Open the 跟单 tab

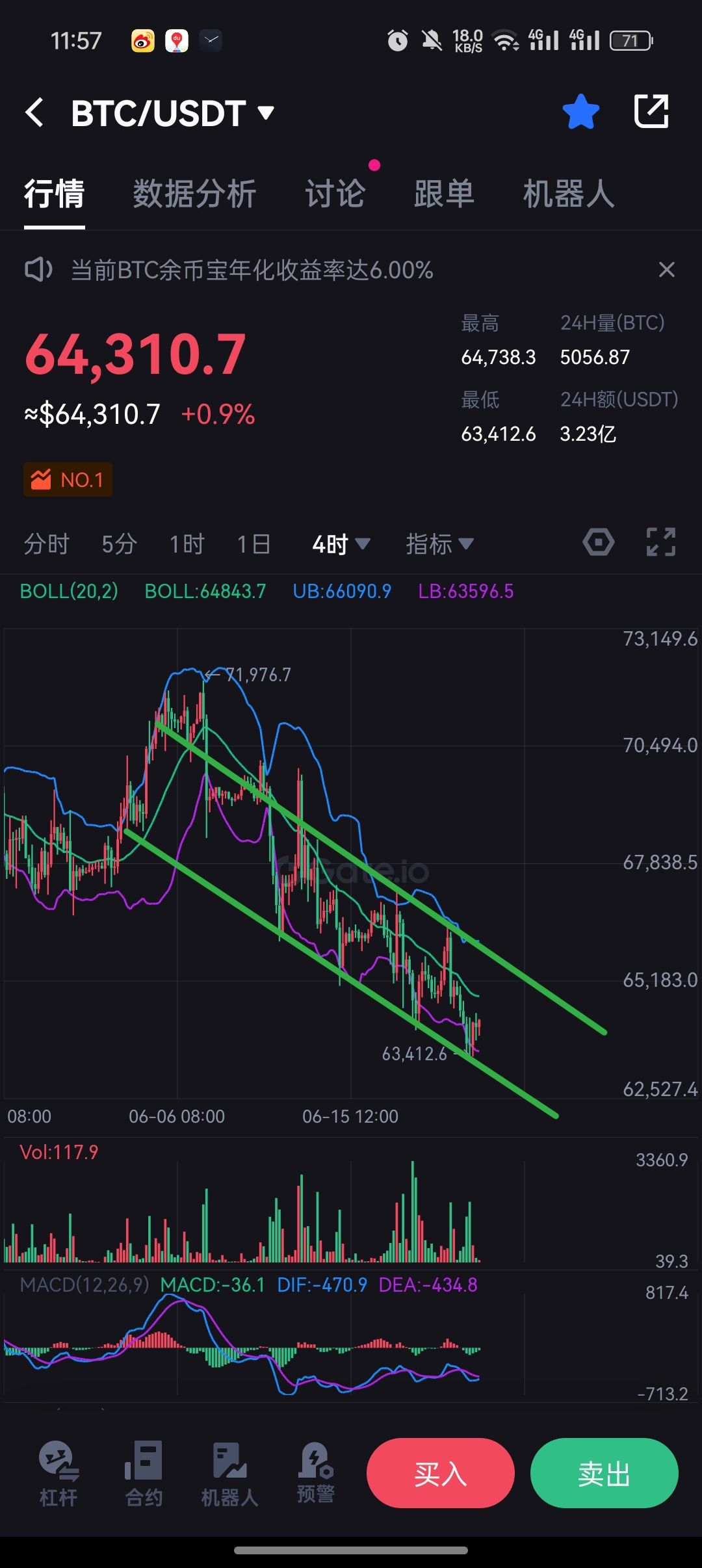tap(445, 194)
